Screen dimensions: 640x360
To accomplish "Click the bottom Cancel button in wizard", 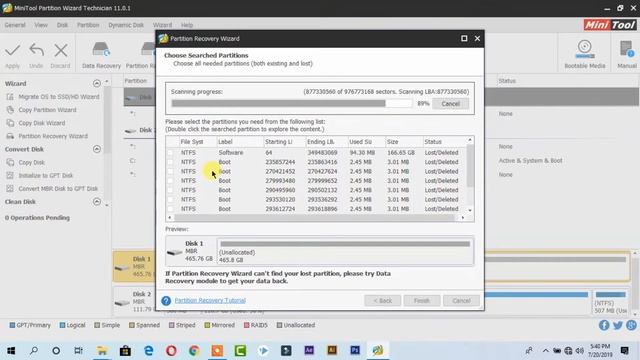I will (x=461, y=301).
